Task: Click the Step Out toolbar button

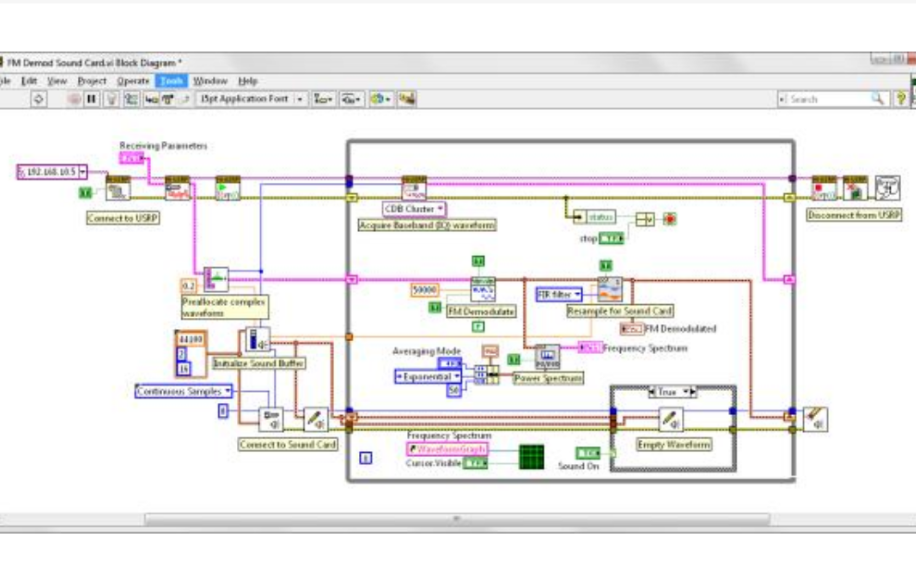Action: 184,99
